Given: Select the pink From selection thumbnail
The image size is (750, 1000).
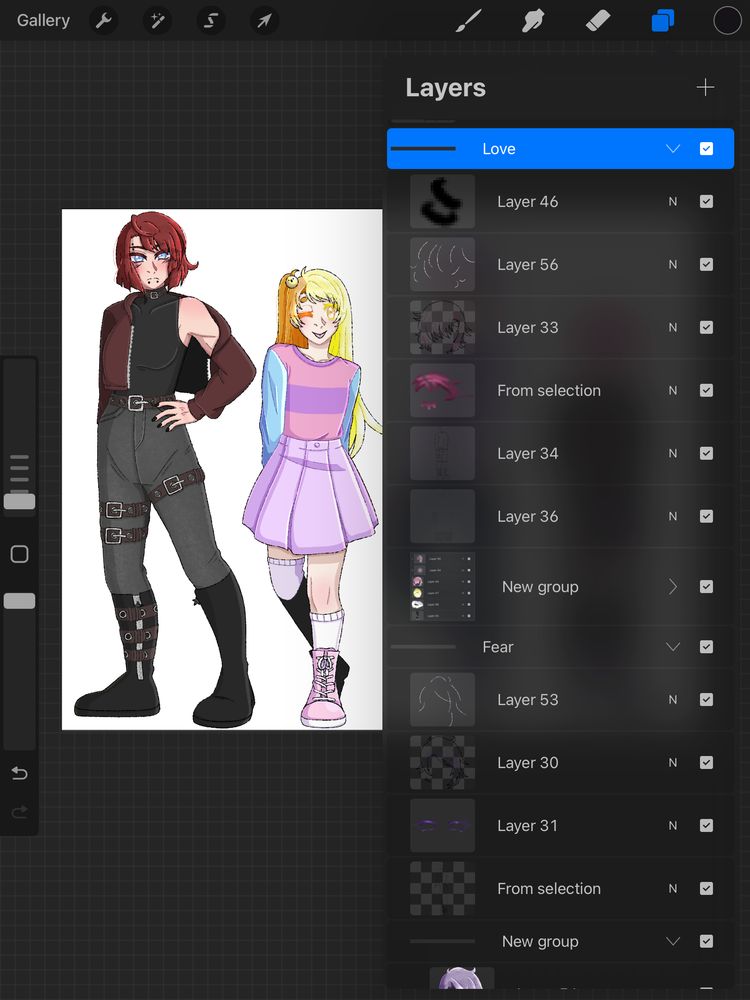Looking at the screenshot, I should 443,390.
